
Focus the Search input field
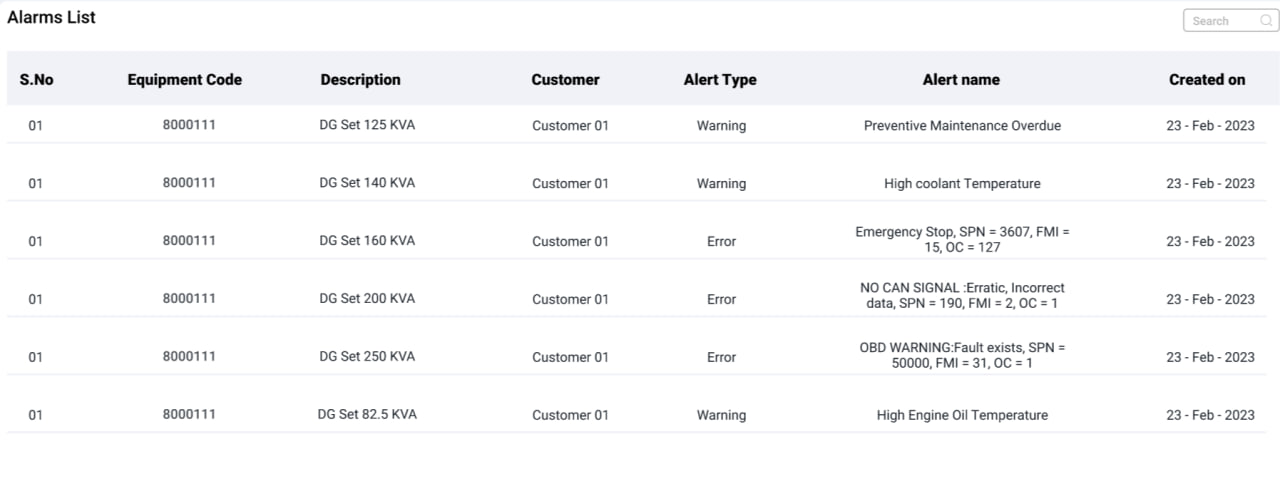[x=1231, y=21]
